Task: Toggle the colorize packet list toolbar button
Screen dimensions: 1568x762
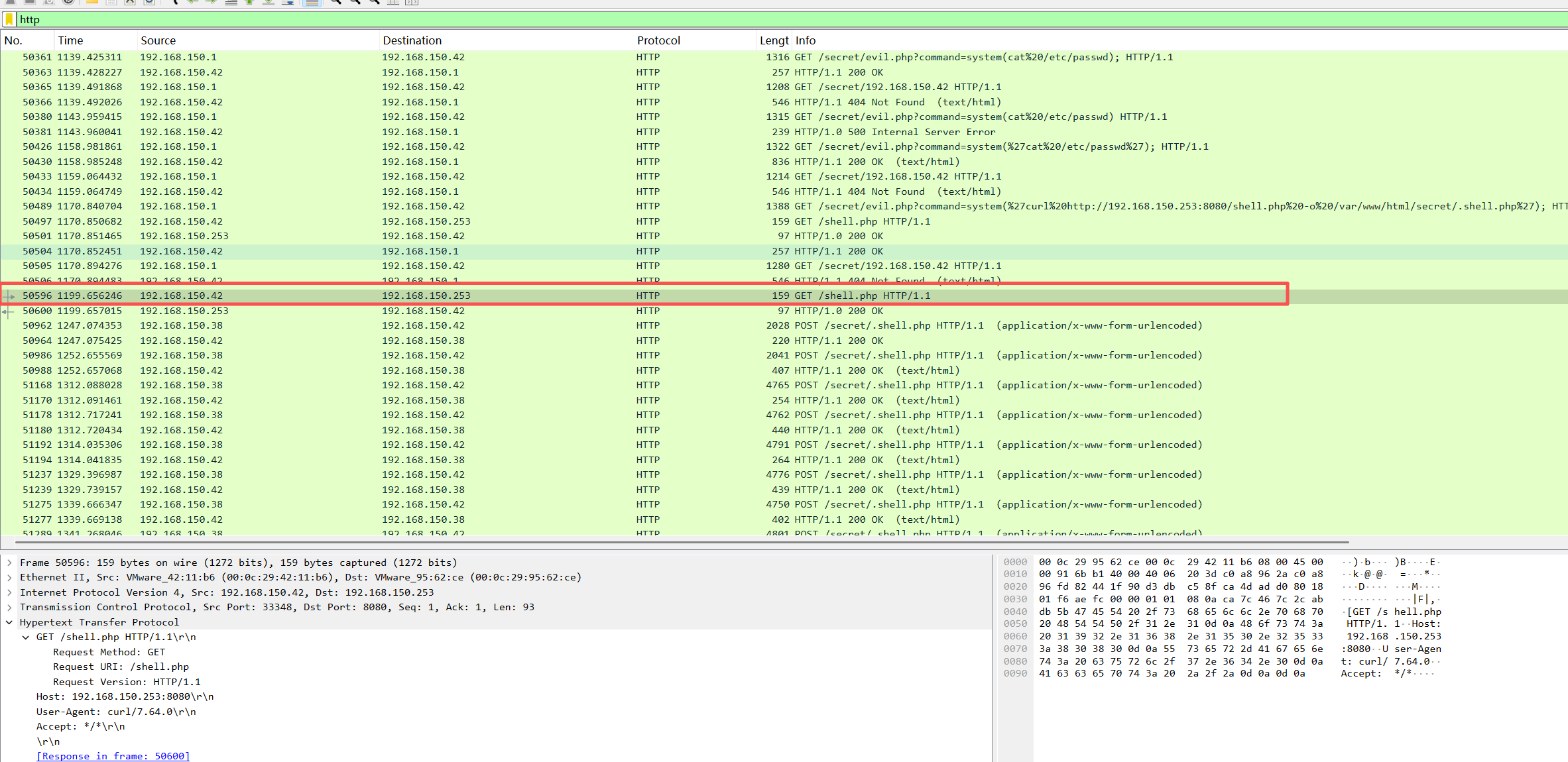Action: pyautogui.click(x=312, y=3)
